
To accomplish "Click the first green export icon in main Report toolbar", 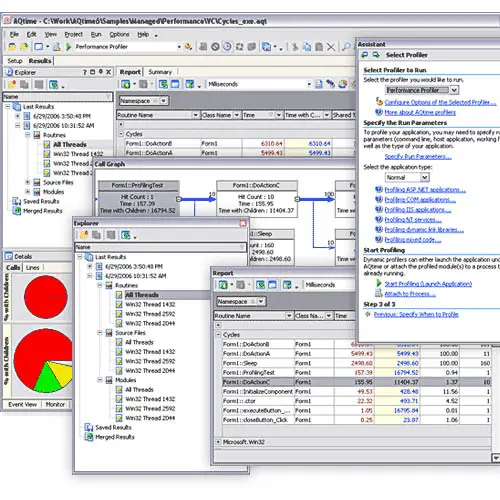I will coord(126,84).
